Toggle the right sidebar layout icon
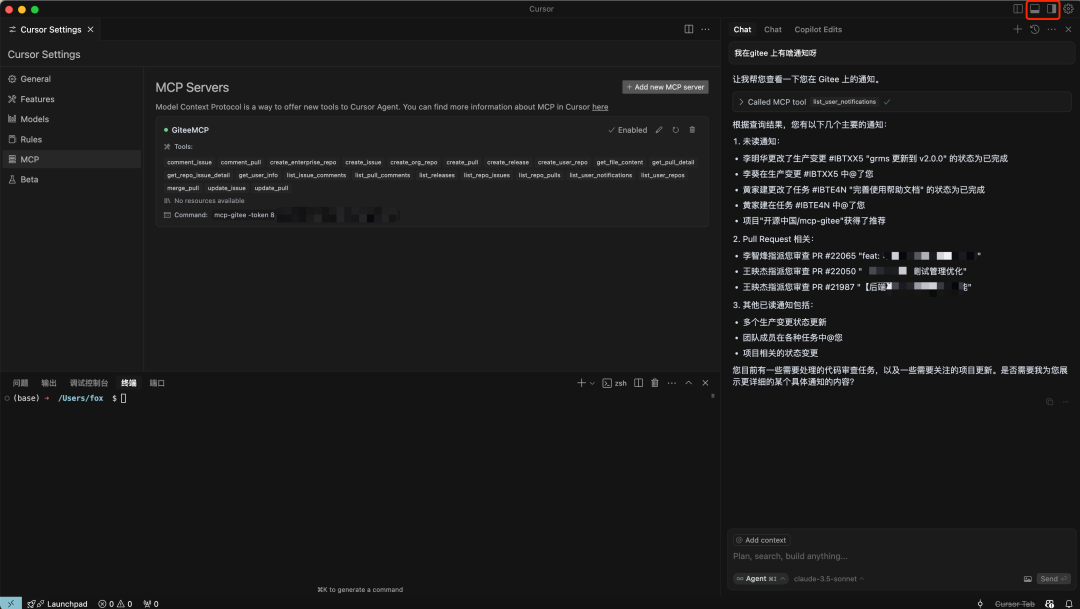Screen dimensions: 1080x609 1051,9
